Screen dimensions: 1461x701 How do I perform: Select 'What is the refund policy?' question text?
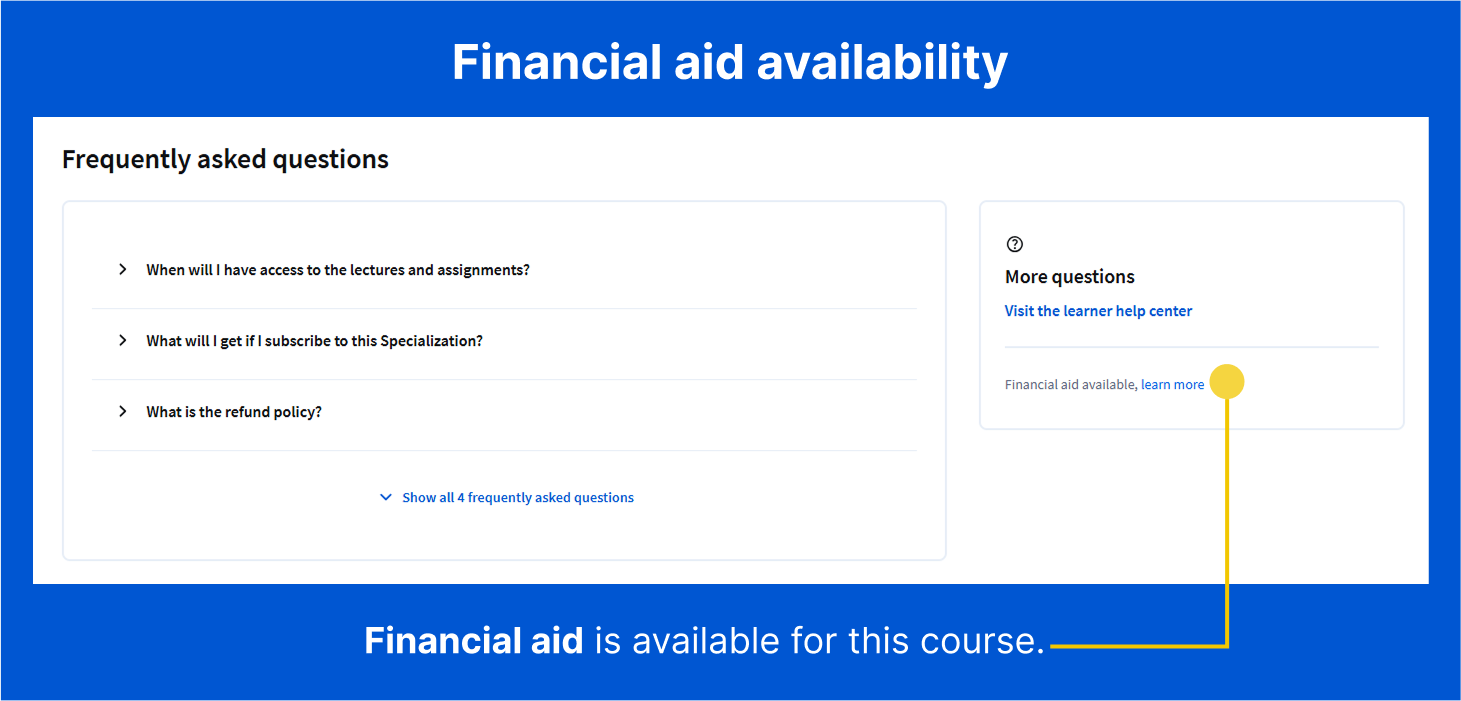[x=234, y=412]
